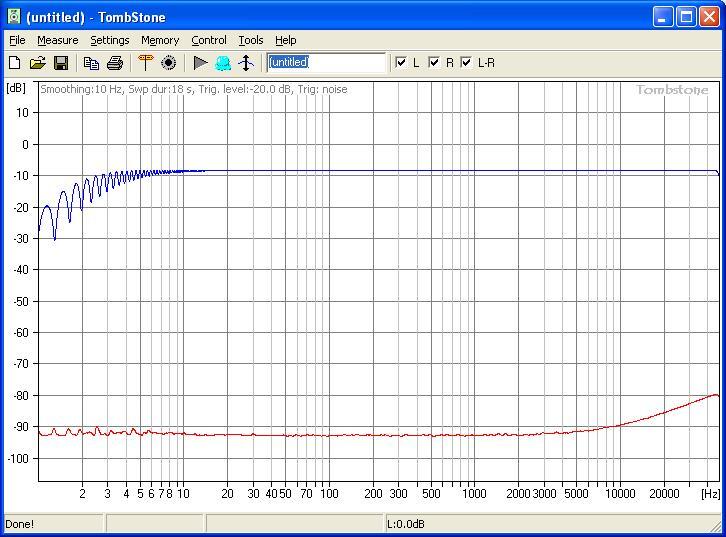Open the Tools menu

tap(250, 40)
